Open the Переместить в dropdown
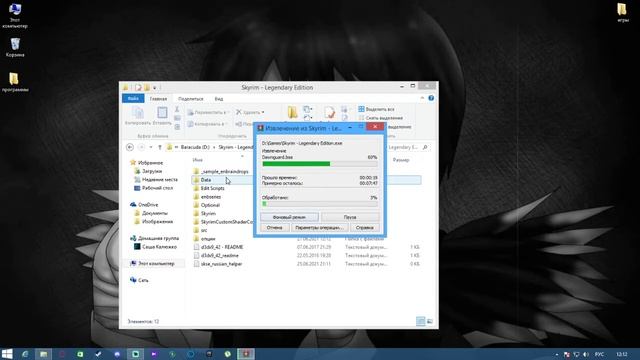 point(208,112)
